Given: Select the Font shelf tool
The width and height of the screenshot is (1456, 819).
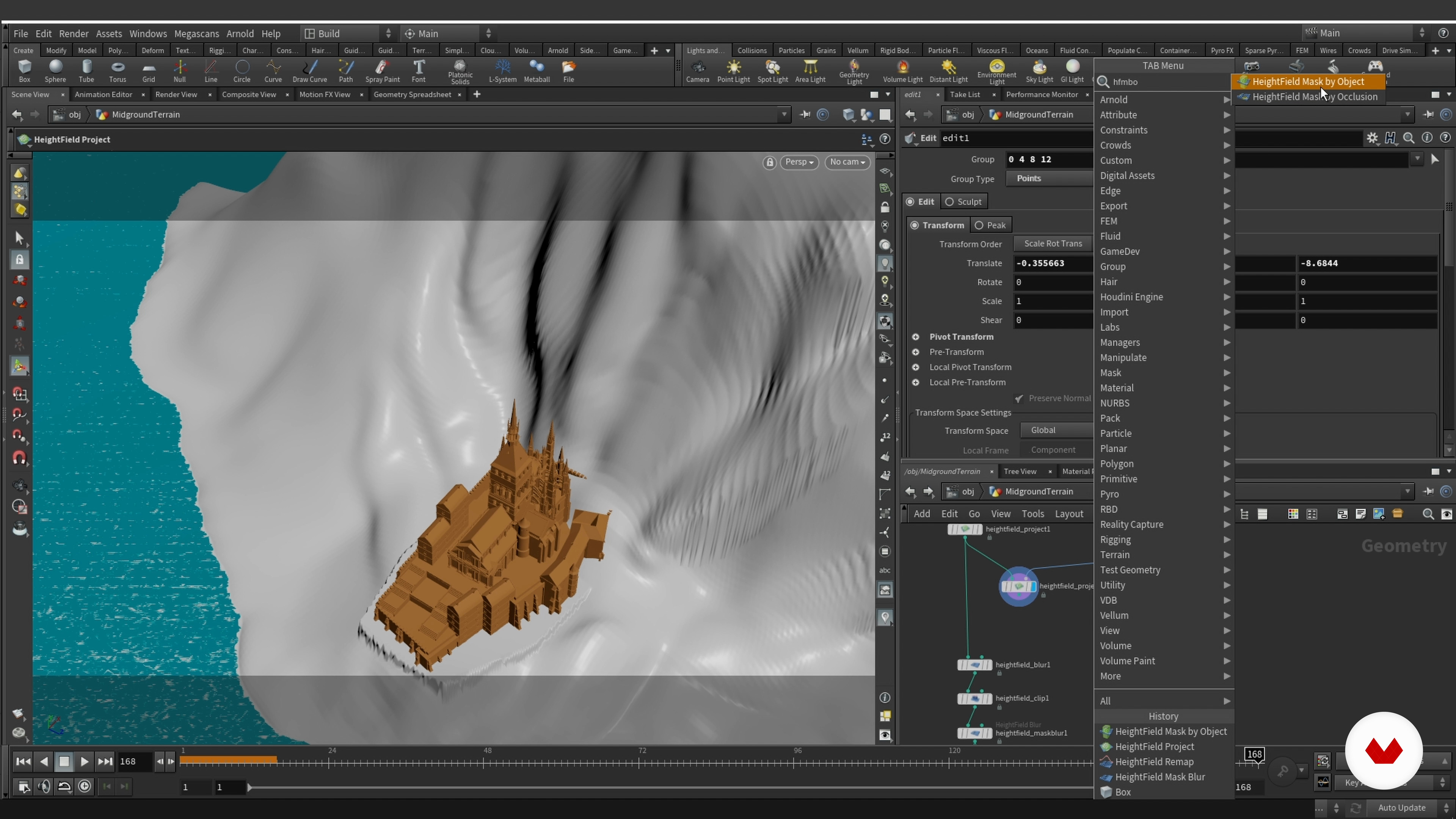Looking at the screenshot, I should 419,71.
